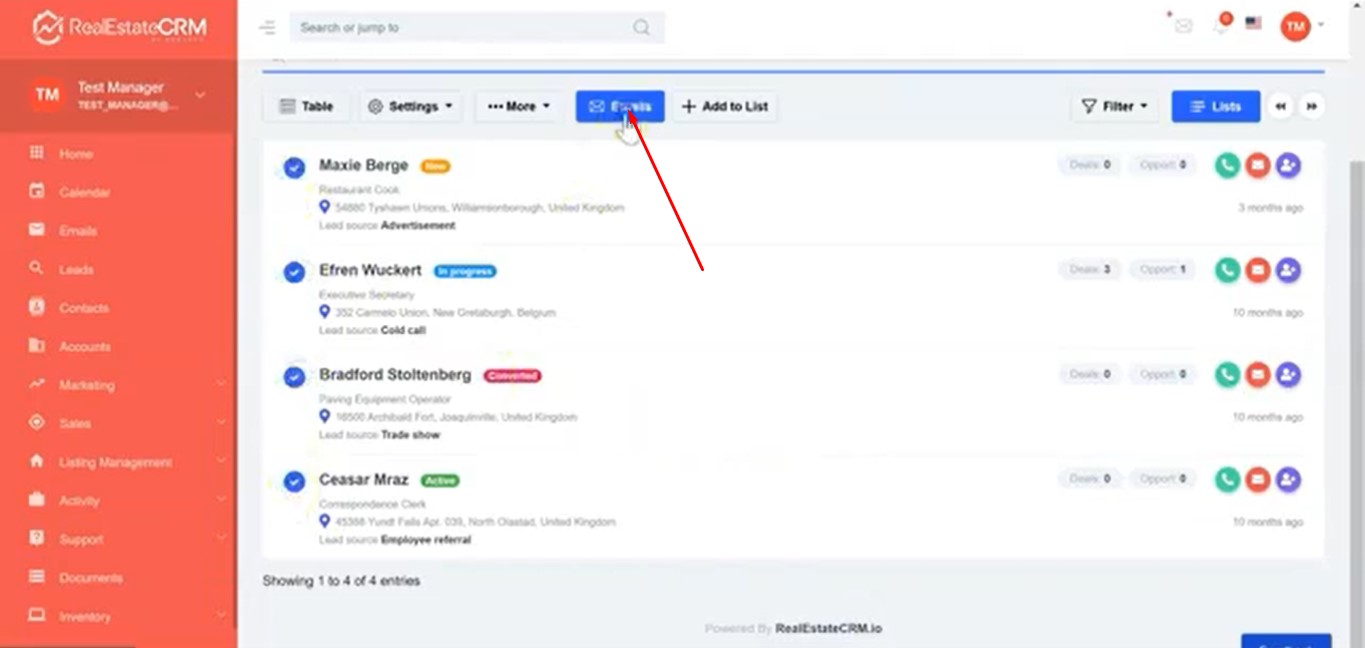Open the mail envelope icon in top bar
Viewport: 1365px width, 648px height.
tap(1184, 26)
